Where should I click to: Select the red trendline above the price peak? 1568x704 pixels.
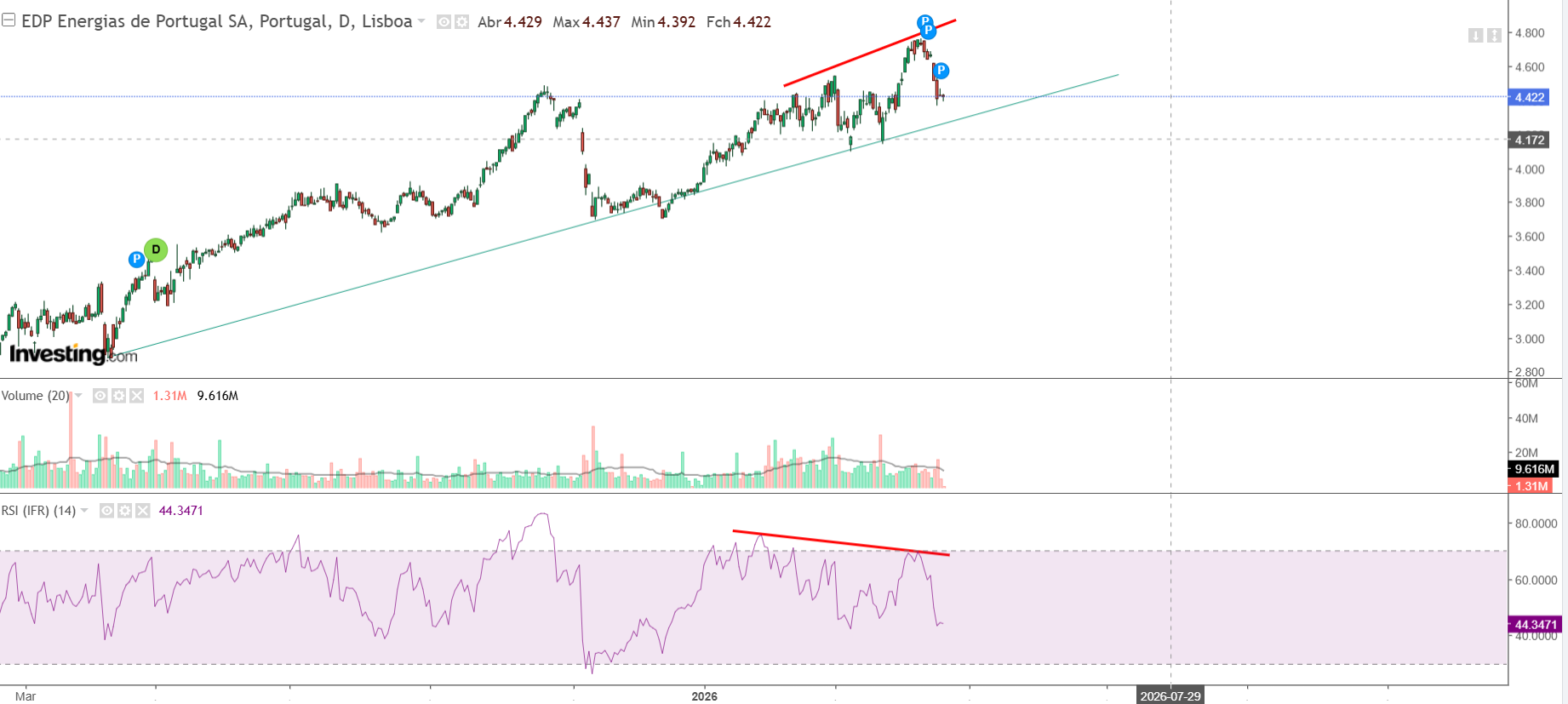pos(868,53)
